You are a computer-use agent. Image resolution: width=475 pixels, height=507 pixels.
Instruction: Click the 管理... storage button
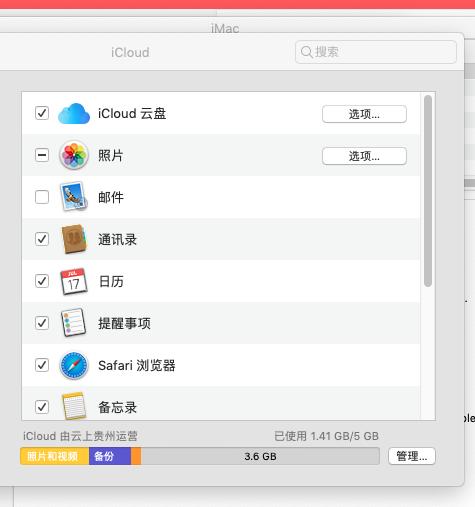(x=412, y=456)
